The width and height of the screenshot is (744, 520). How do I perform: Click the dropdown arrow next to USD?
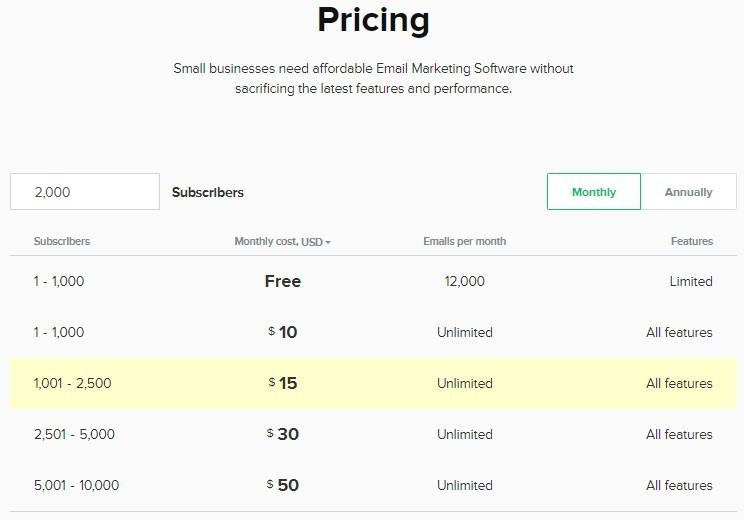328,243
